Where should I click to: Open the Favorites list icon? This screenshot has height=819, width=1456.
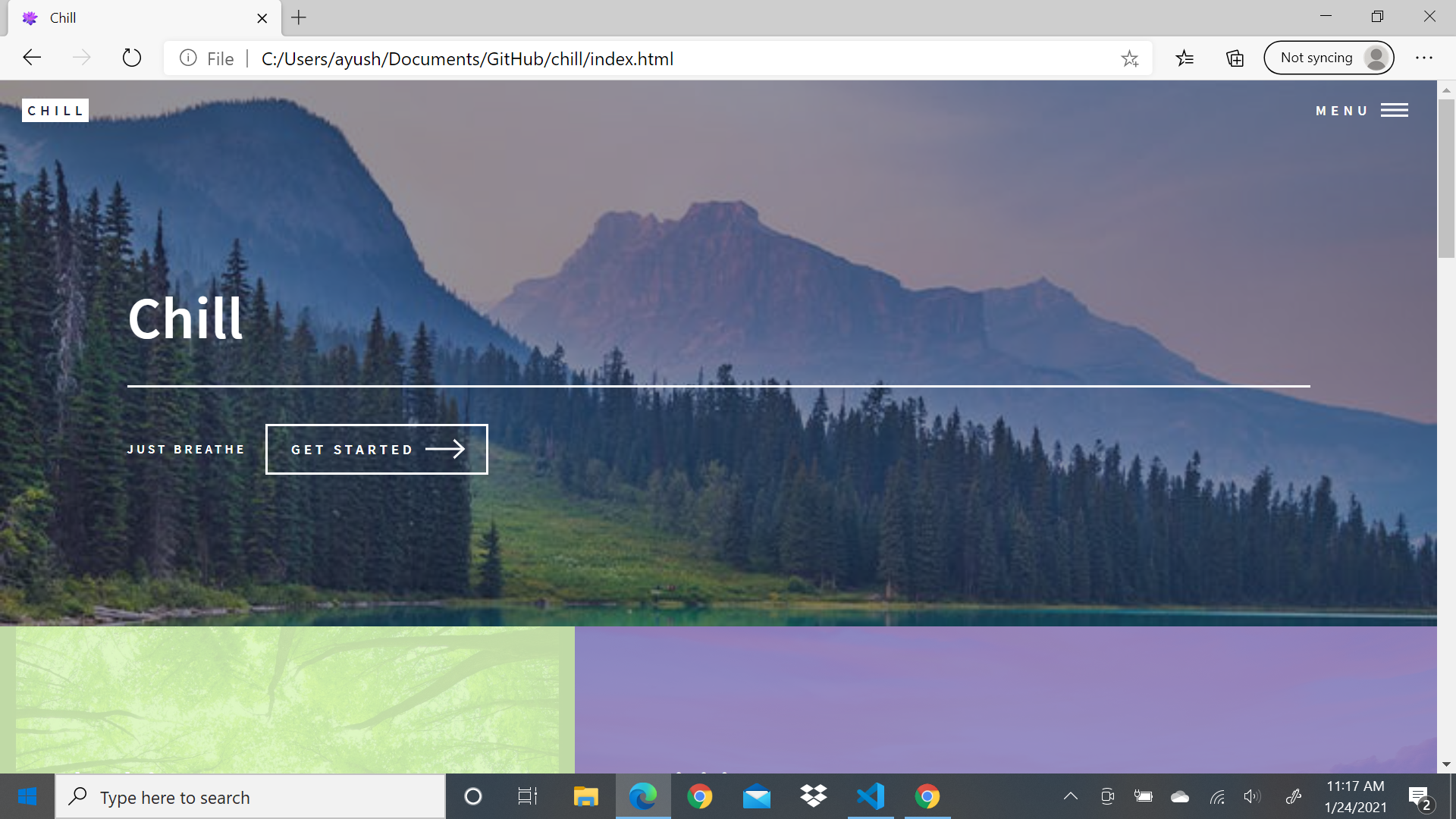tap(1185, 58)
